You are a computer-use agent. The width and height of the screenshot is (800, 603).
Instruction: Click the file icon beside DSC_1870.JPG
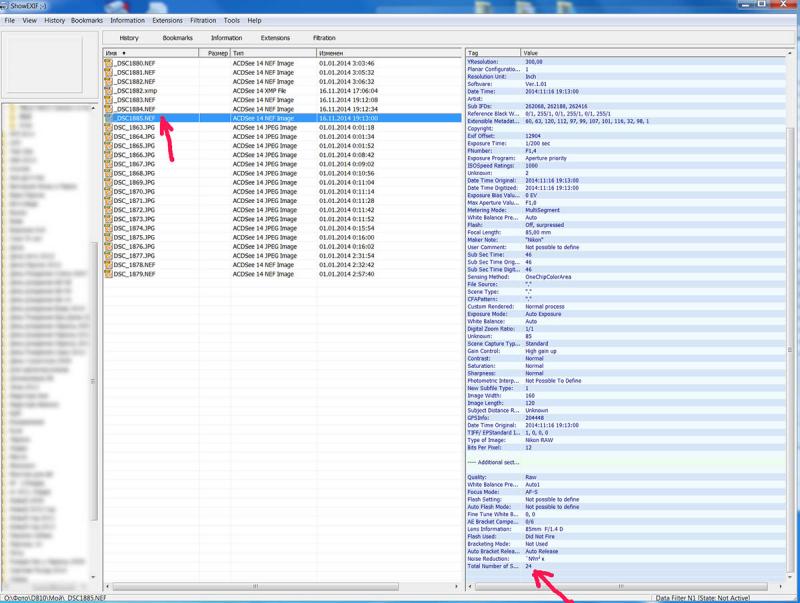108,192
